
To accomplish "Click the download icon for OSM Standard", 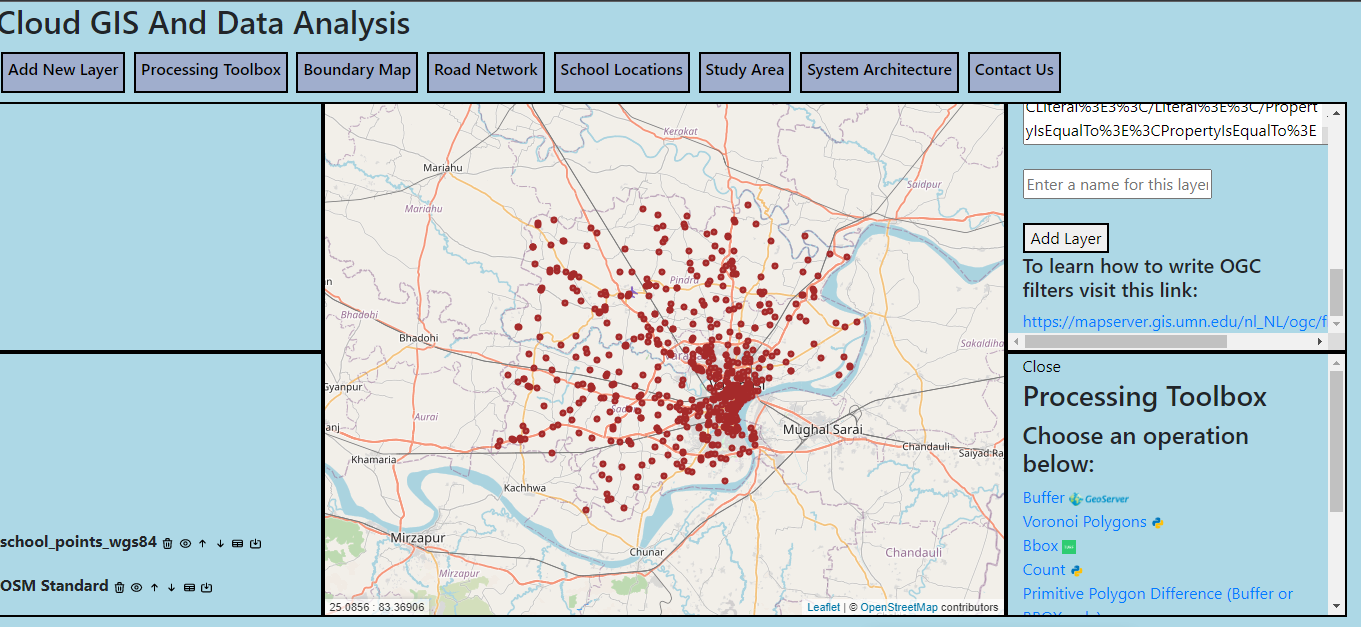I will pyautogui.click(x=207, y=588).
